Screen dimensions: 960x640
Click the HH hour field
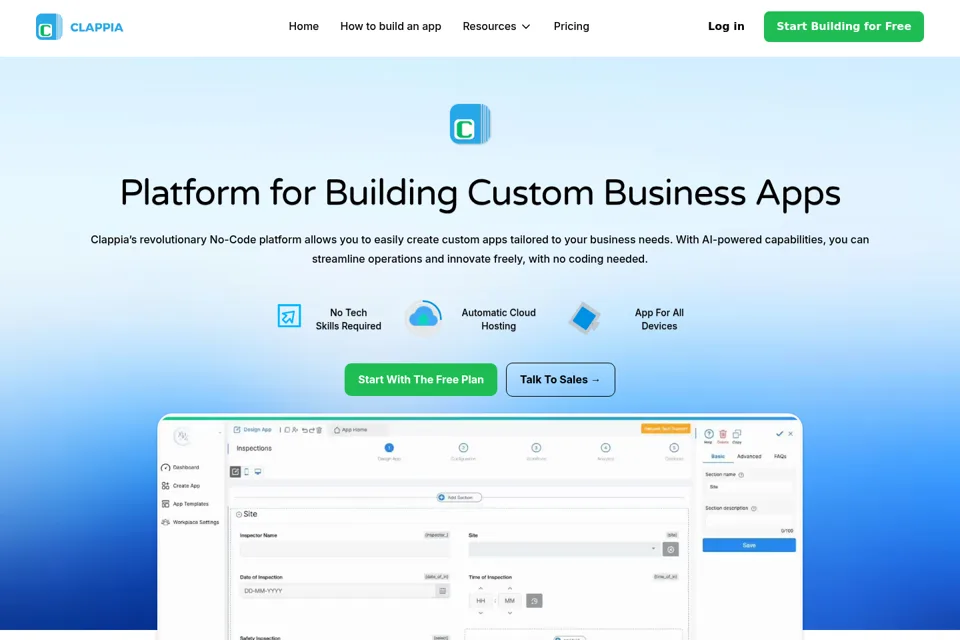click(481, 601)
